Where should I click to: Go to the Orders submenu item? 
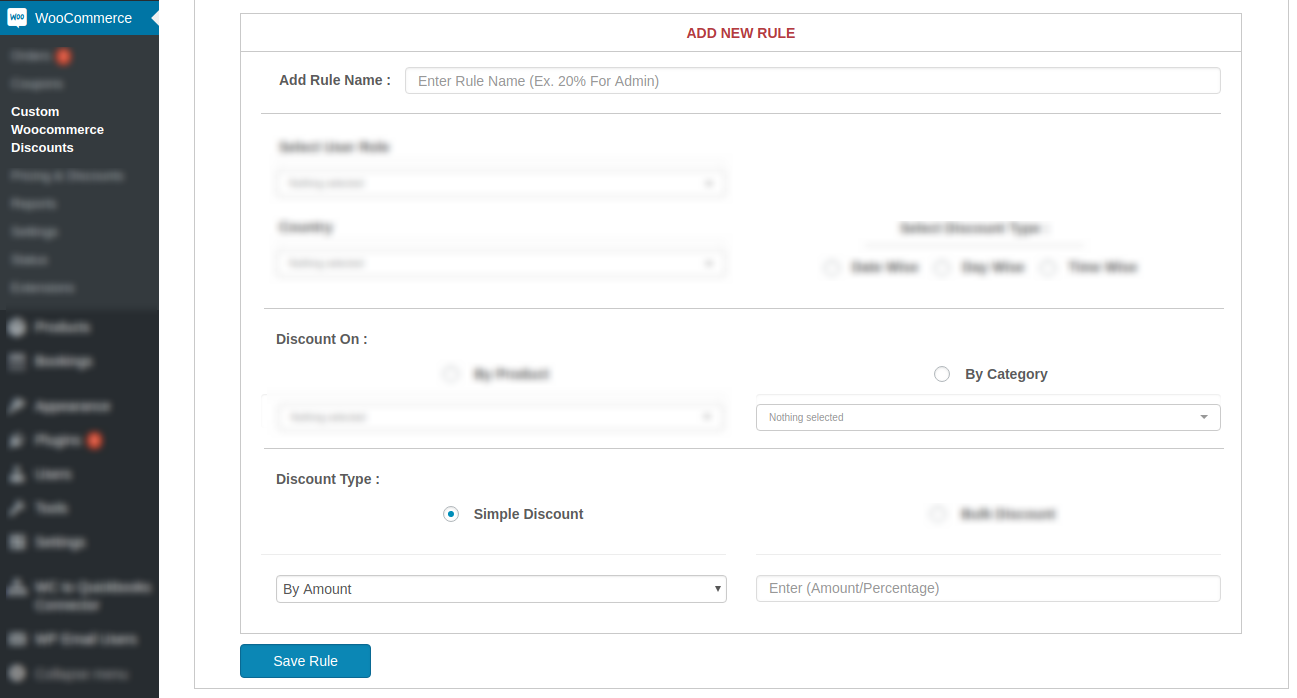(28, 56)
